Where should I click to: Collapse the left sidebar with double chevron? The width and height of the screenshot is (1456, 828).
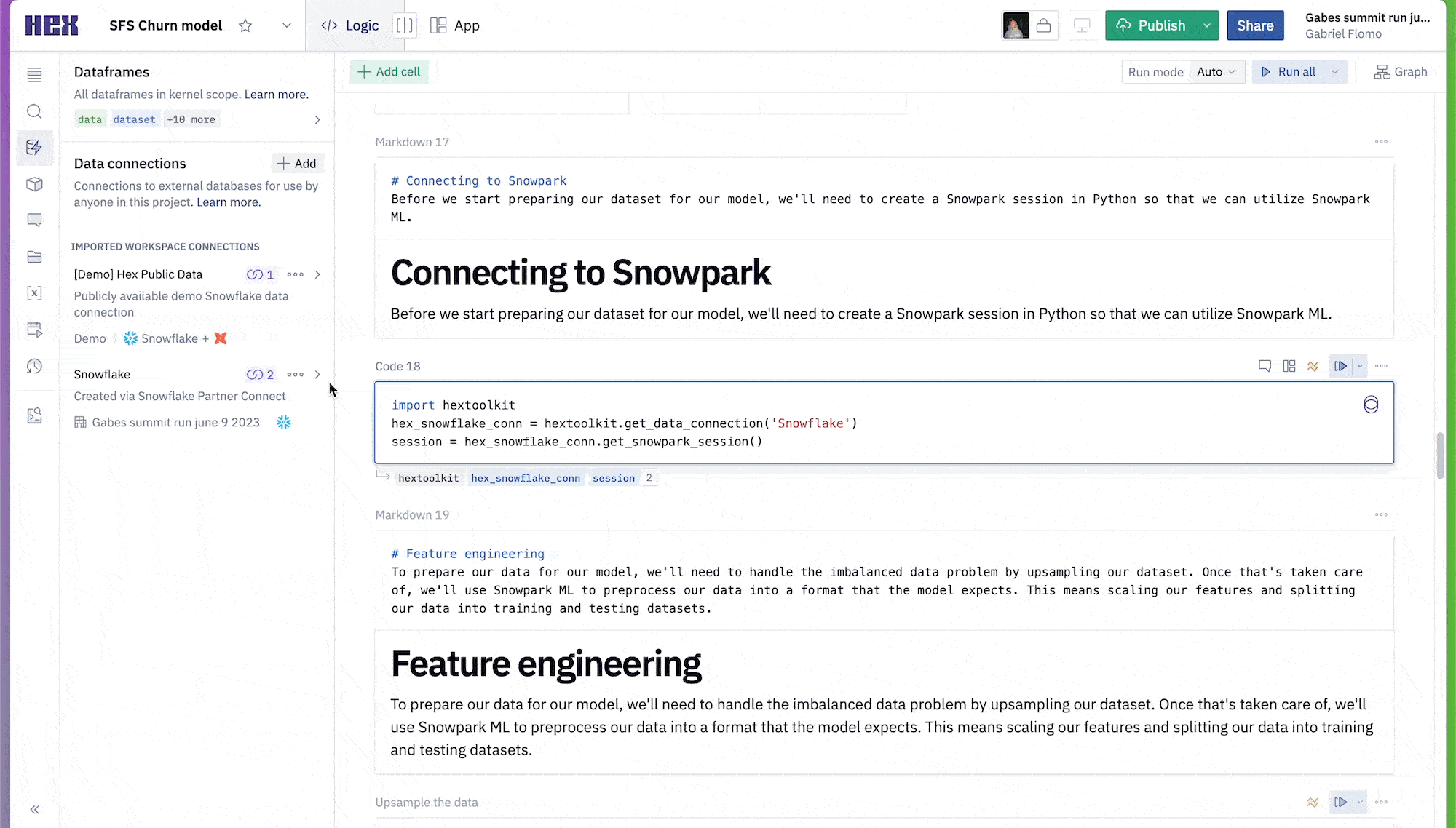pyautogui.click(x=34, y=810)
